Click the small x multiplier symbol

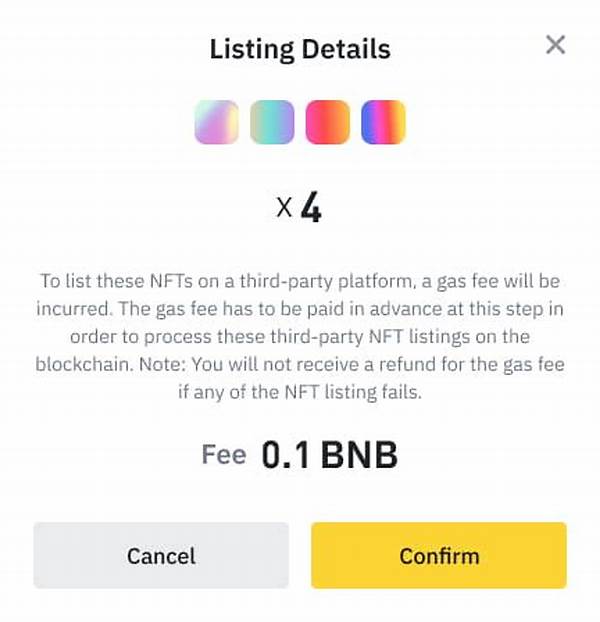(x=285, y=209)
